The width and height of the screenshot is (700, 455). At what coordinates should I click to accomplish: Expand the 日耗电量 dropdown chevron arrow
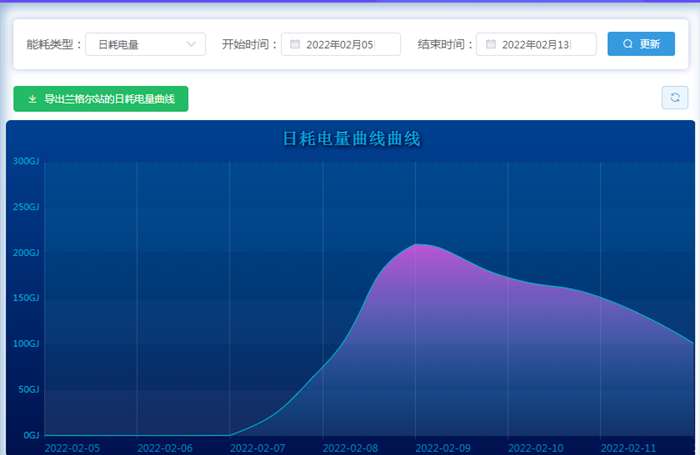191,44
